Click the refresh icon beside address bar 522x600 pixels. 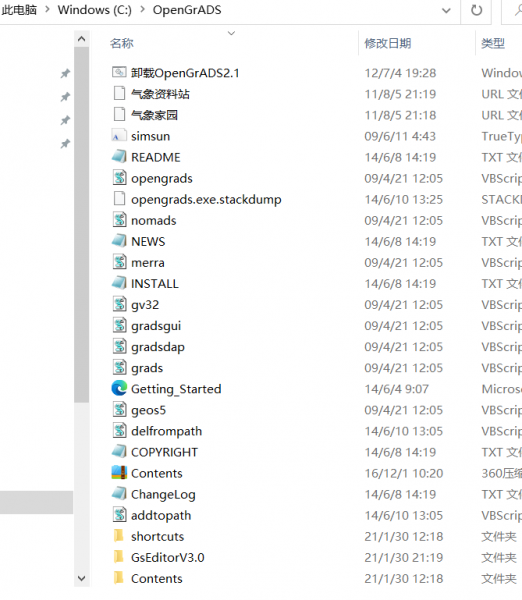[476, 10]
